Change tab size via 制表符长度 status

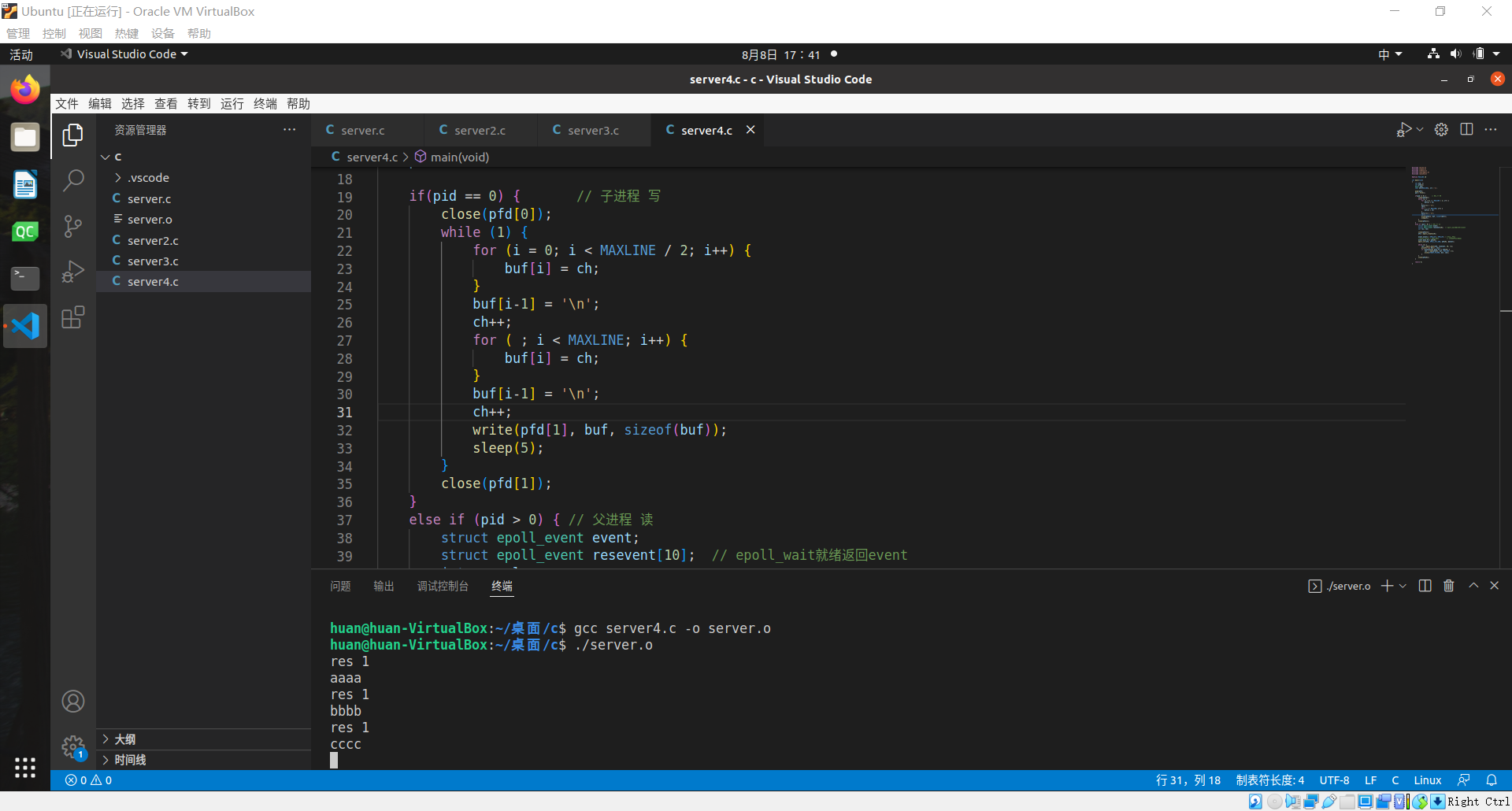1269,780
